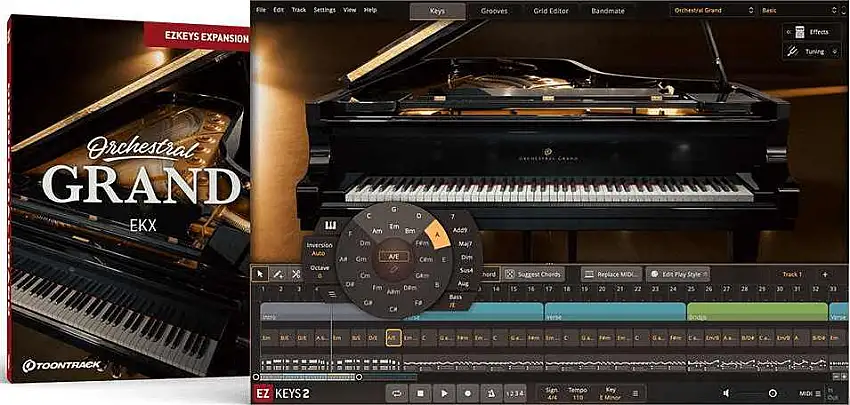Click Suggest Chords button
This screenshot has width=850, height=405.
(x=534, y=274)
